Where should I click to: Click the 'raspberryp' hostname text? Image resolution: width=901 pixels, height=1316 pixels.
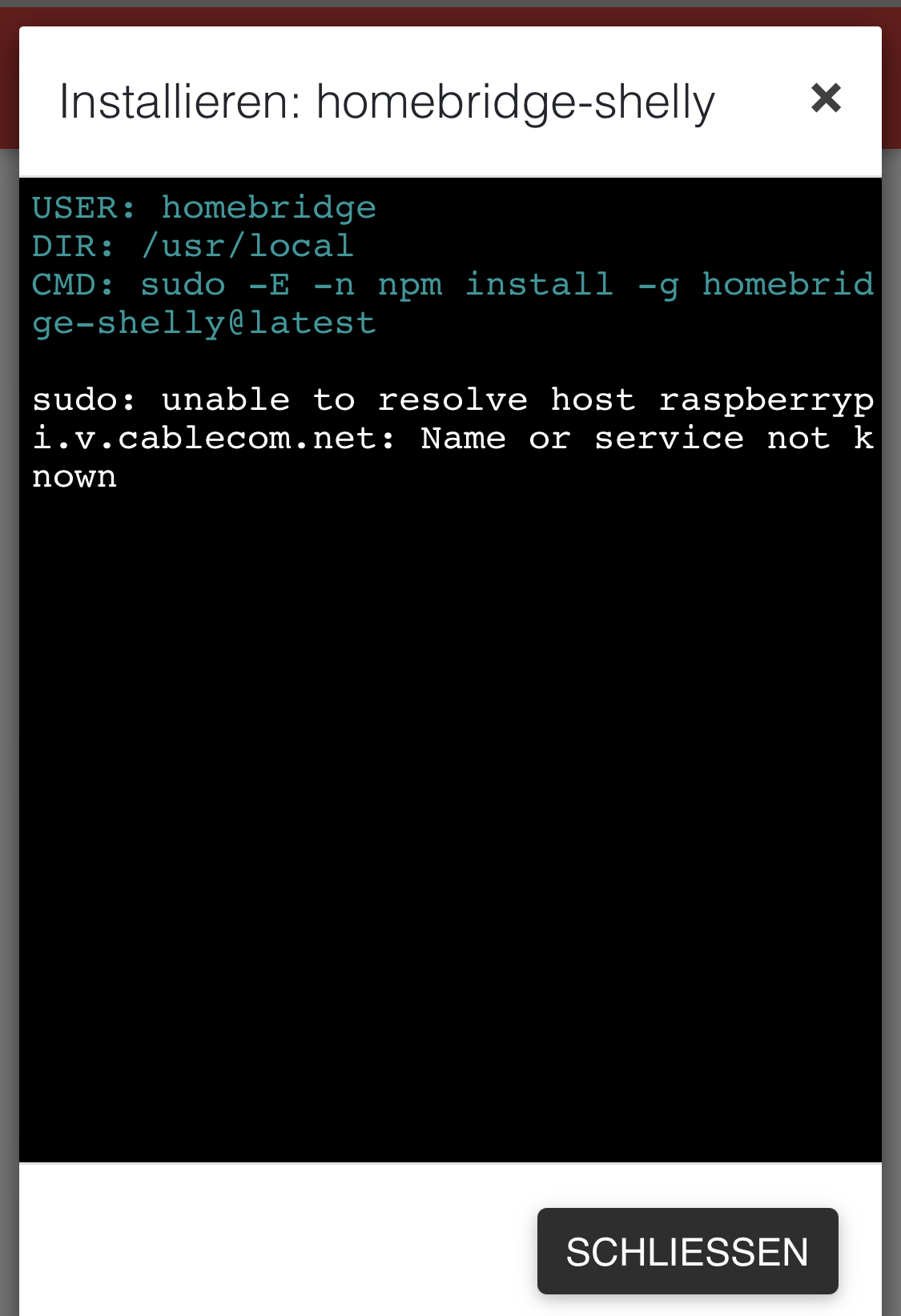[x=766, y=401]
